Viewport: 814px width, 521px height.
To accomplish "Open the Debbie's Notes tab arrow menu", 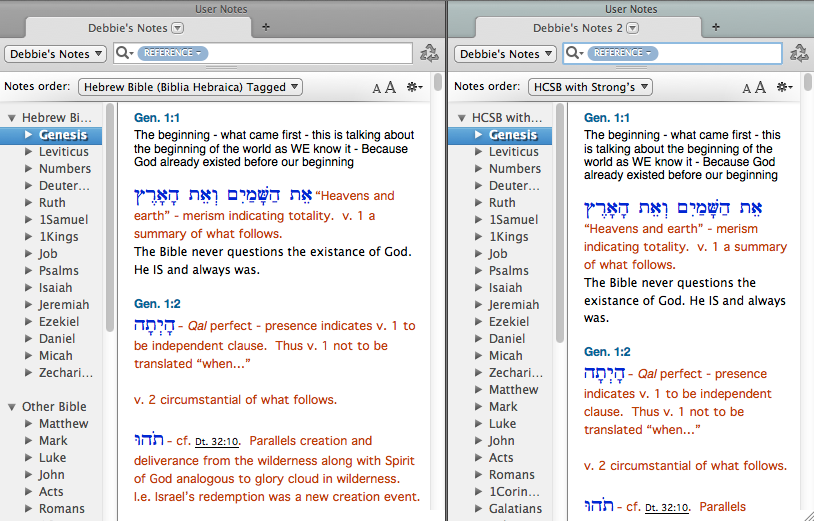I will click(177, 28).
